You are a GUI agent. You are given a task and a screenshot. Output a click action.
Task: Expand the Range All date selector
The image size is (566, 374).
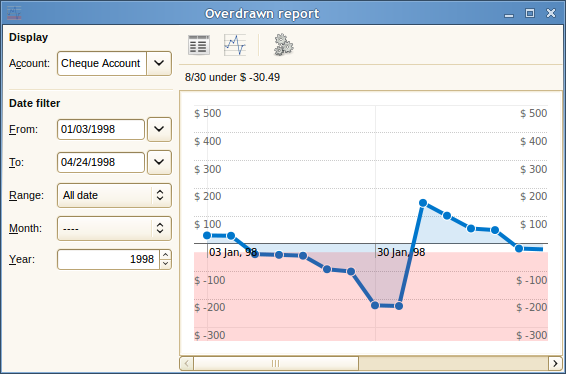point(114,195)
